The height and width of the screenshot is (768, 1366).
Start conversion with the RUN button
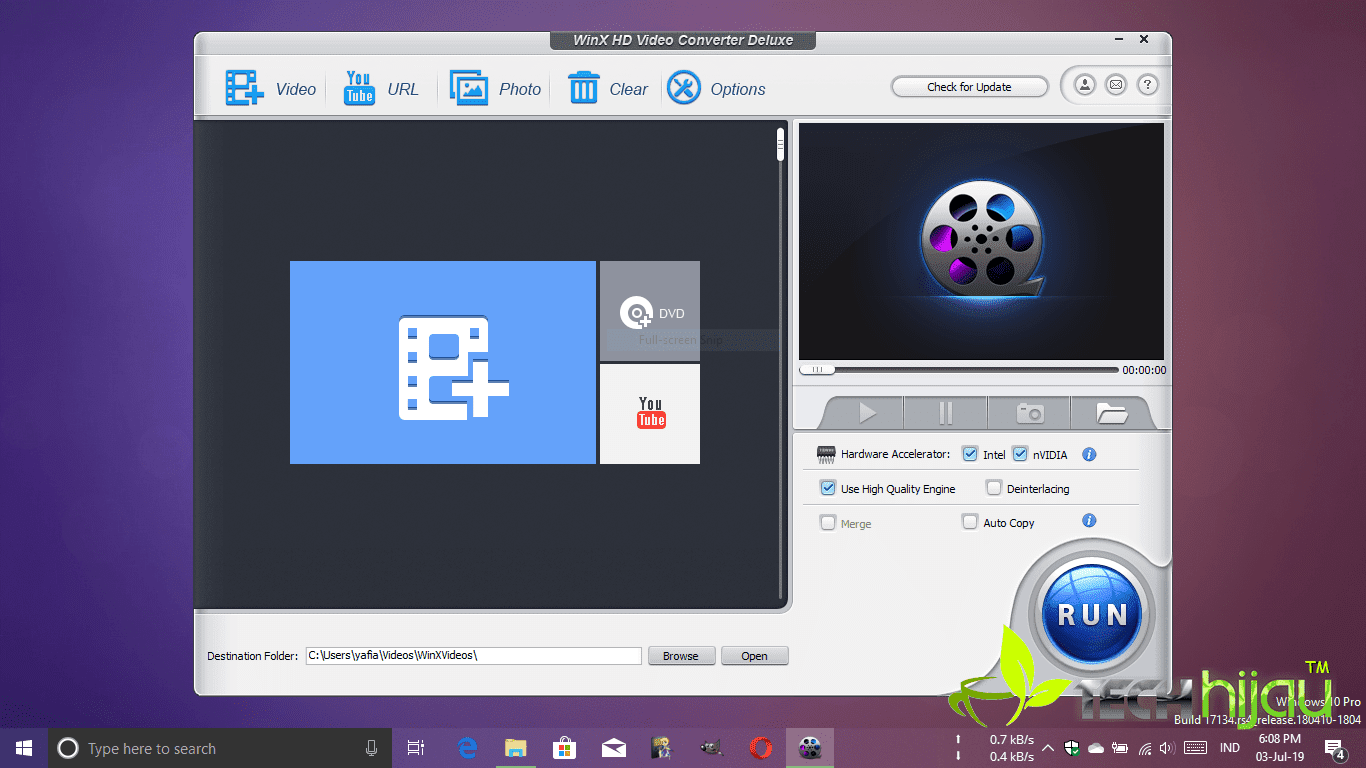[1092, 613]
